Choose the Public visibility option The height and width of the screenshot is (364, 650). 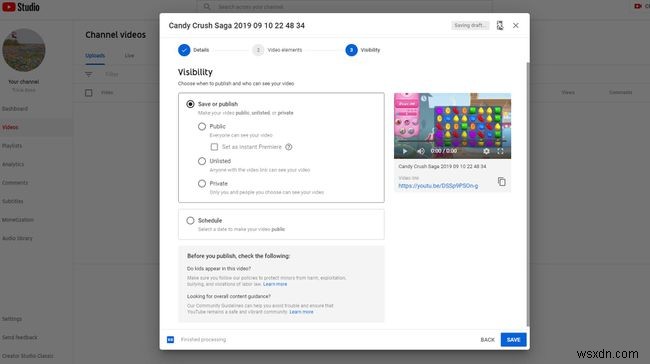pyautogui.click(x=202, y=126)
